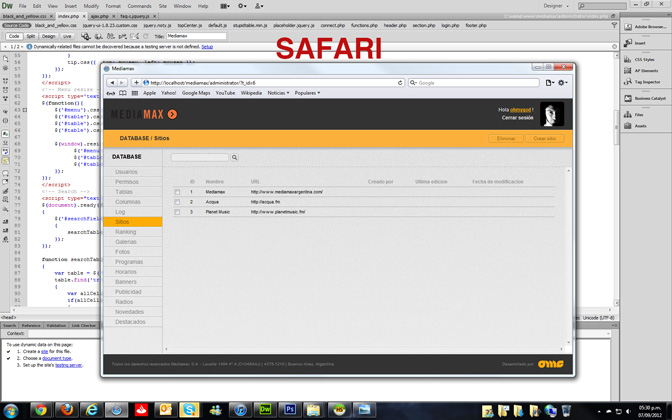Click the ID column header in sites table

tap(192, 182)
